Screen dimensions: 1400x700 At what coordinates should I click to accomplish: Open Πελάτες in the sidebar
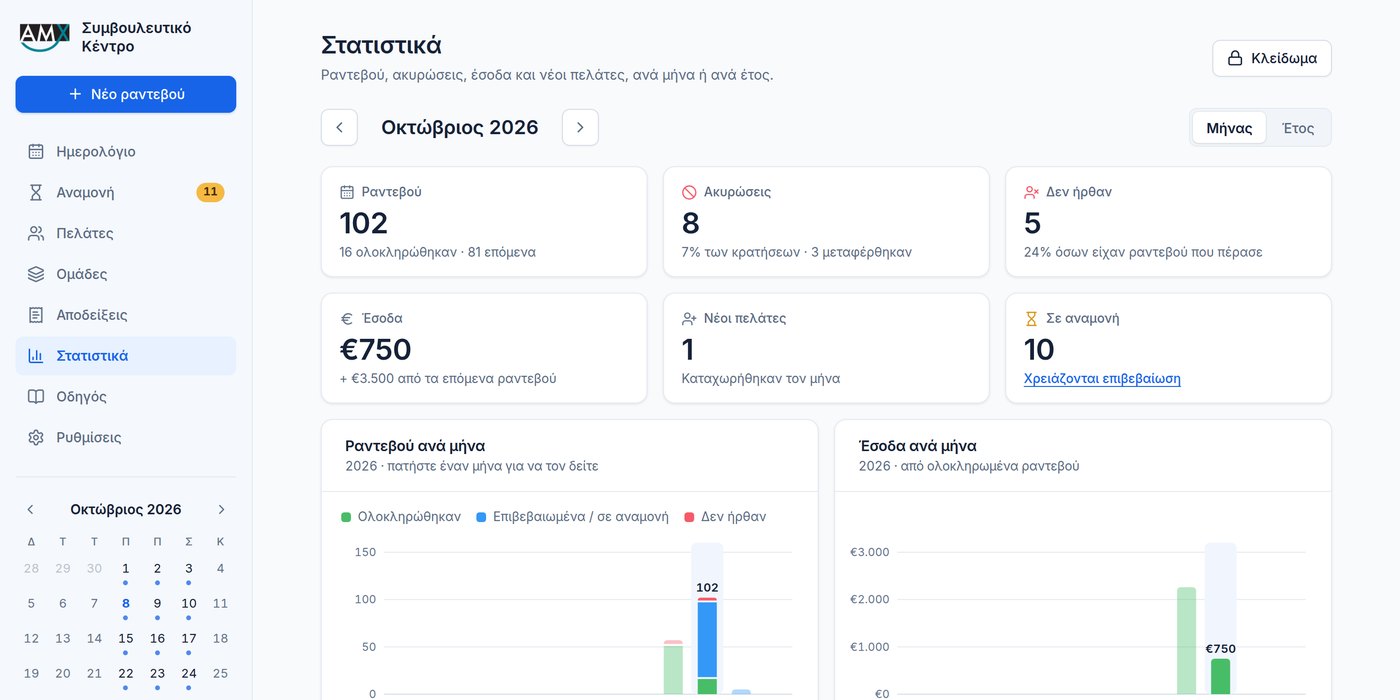(126, 234)
